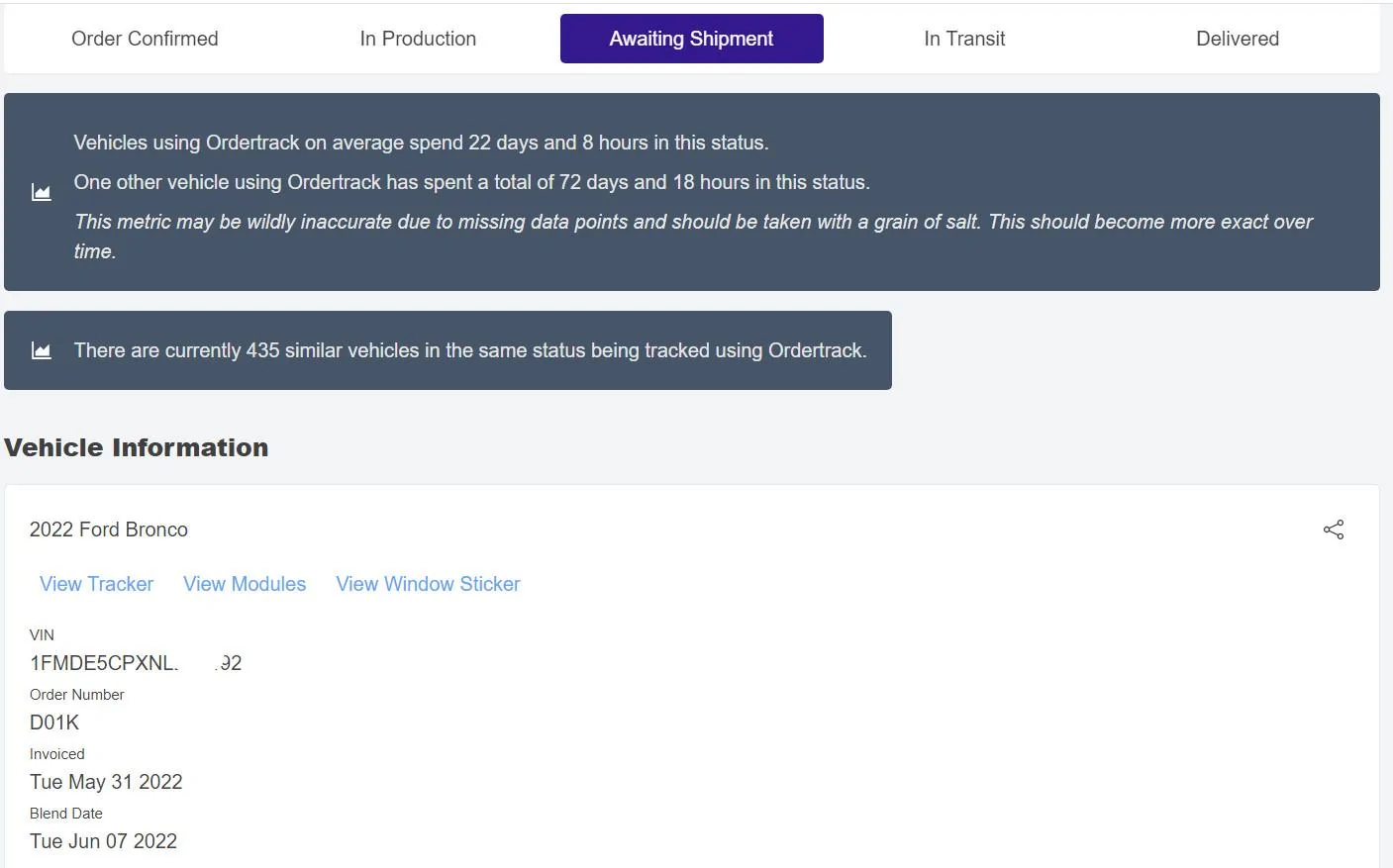
Task: Click the Blend Date label
Action: point(66,814)
